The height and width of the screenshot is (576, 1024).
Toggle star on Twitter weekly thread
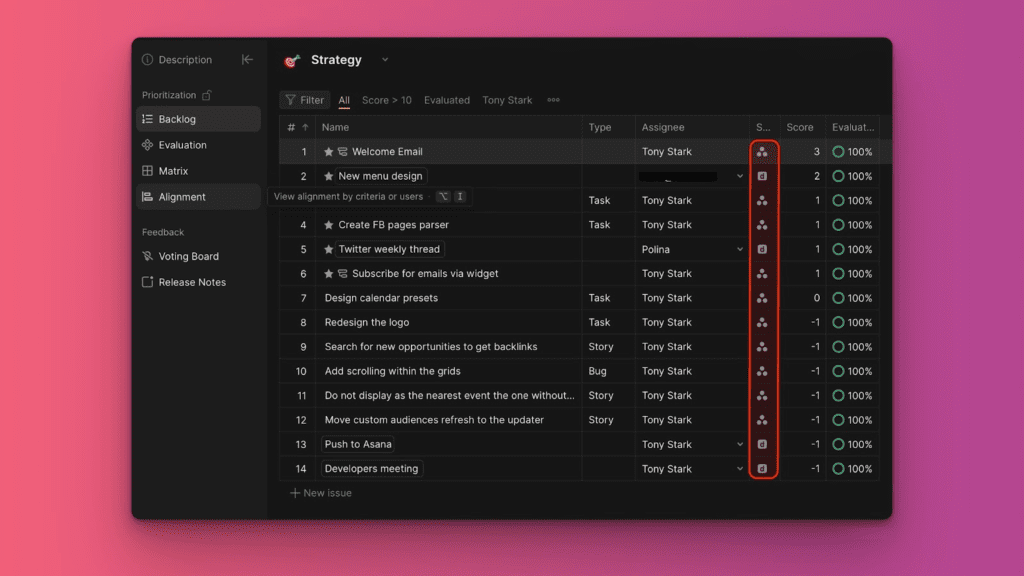[329, 249]
